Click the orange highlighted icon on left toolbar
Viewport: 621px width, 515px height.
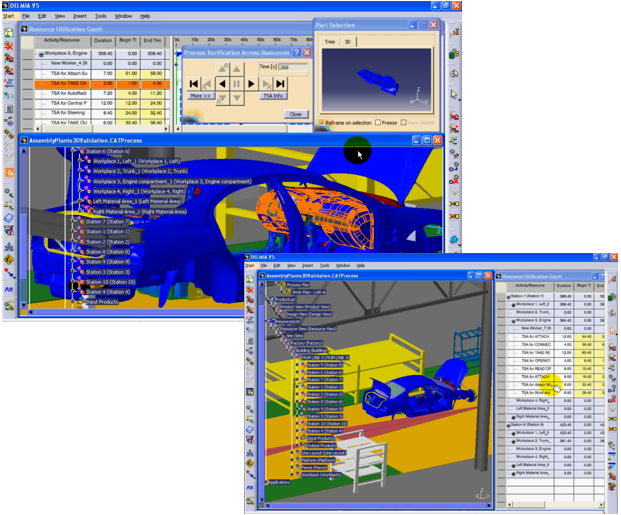(x=9, y=173)
